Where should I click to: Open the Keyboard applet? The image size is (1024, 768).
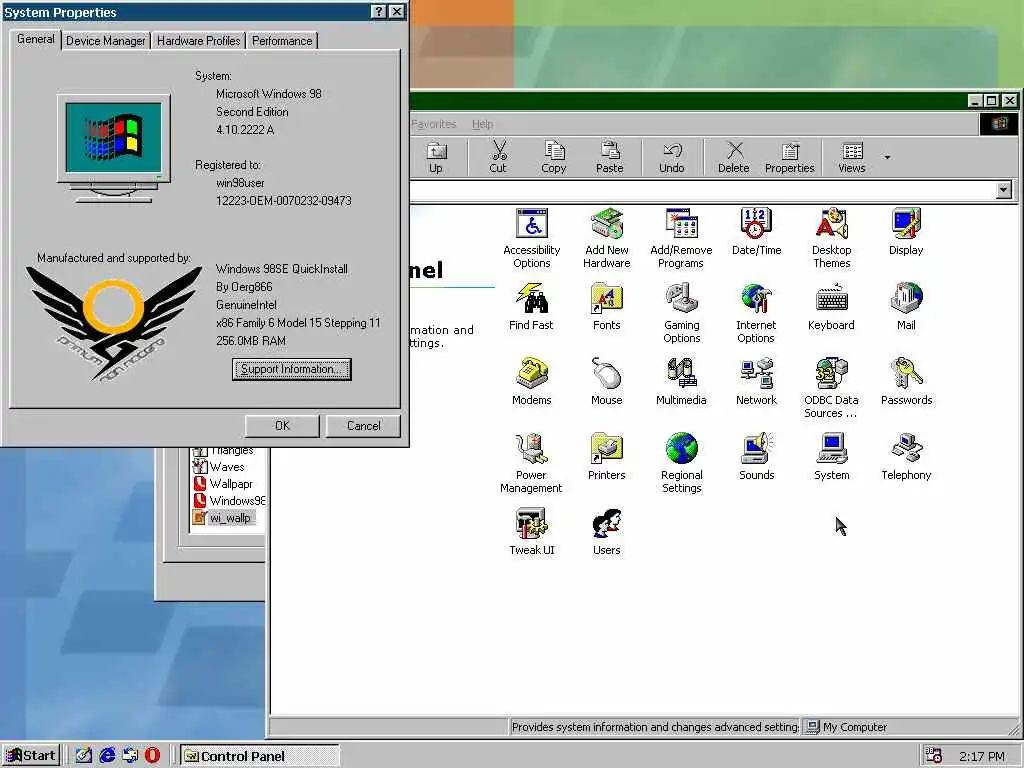tap(831, 307)
